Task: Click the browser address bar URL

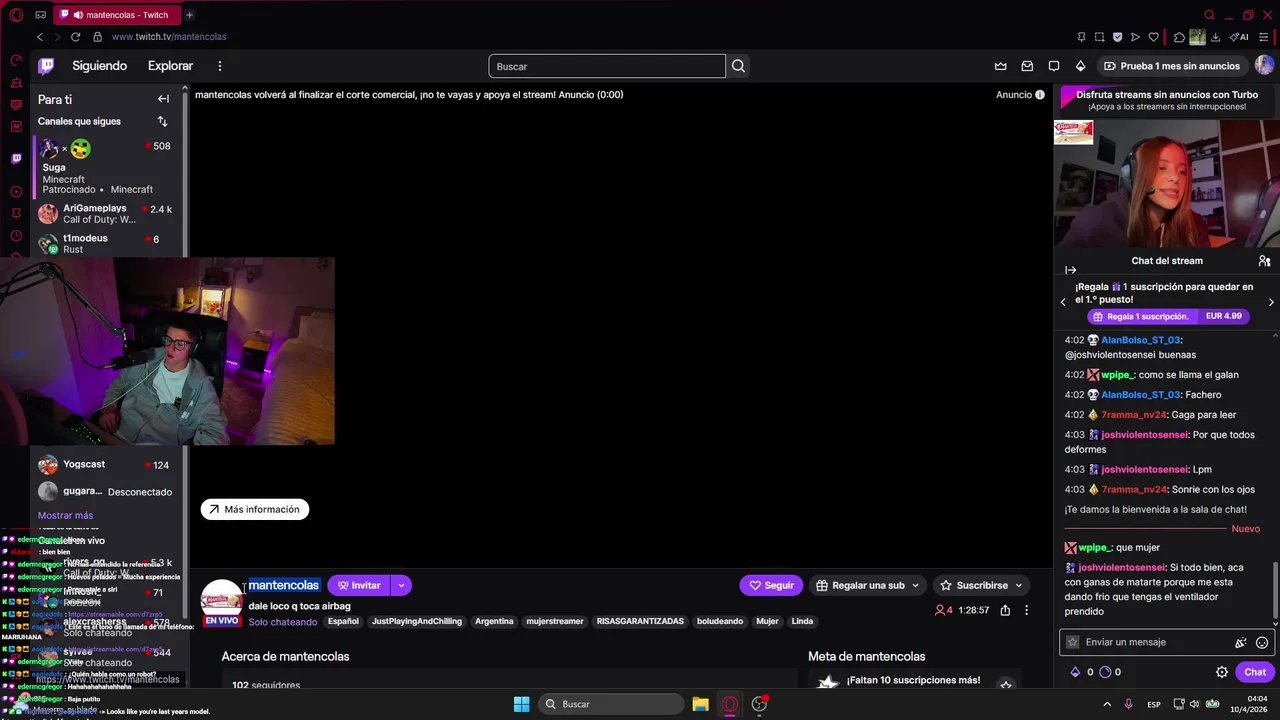Action: click(169, 37)
